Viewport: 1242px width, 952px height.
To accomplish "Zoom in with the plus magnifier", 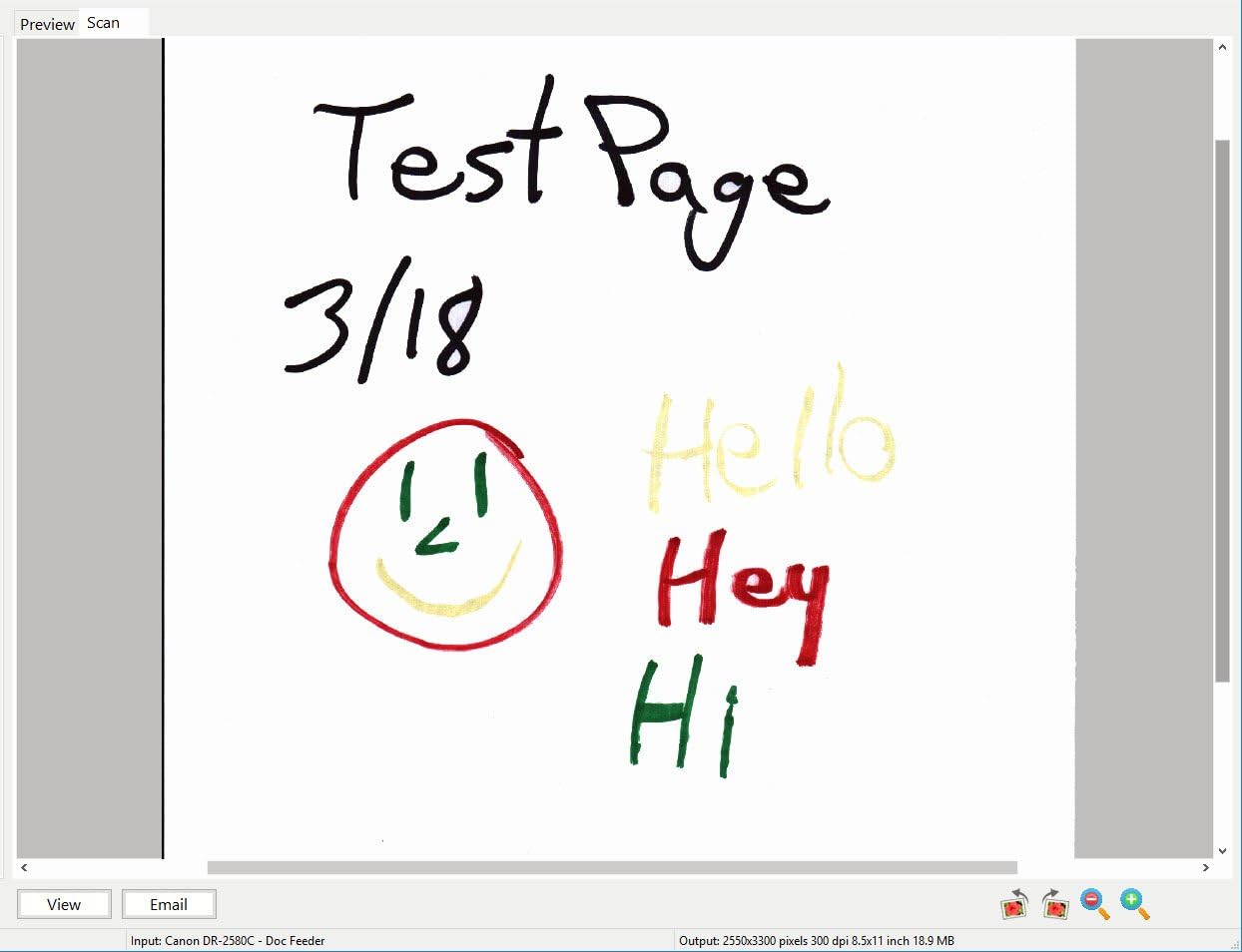I will tap(1134, 904).
